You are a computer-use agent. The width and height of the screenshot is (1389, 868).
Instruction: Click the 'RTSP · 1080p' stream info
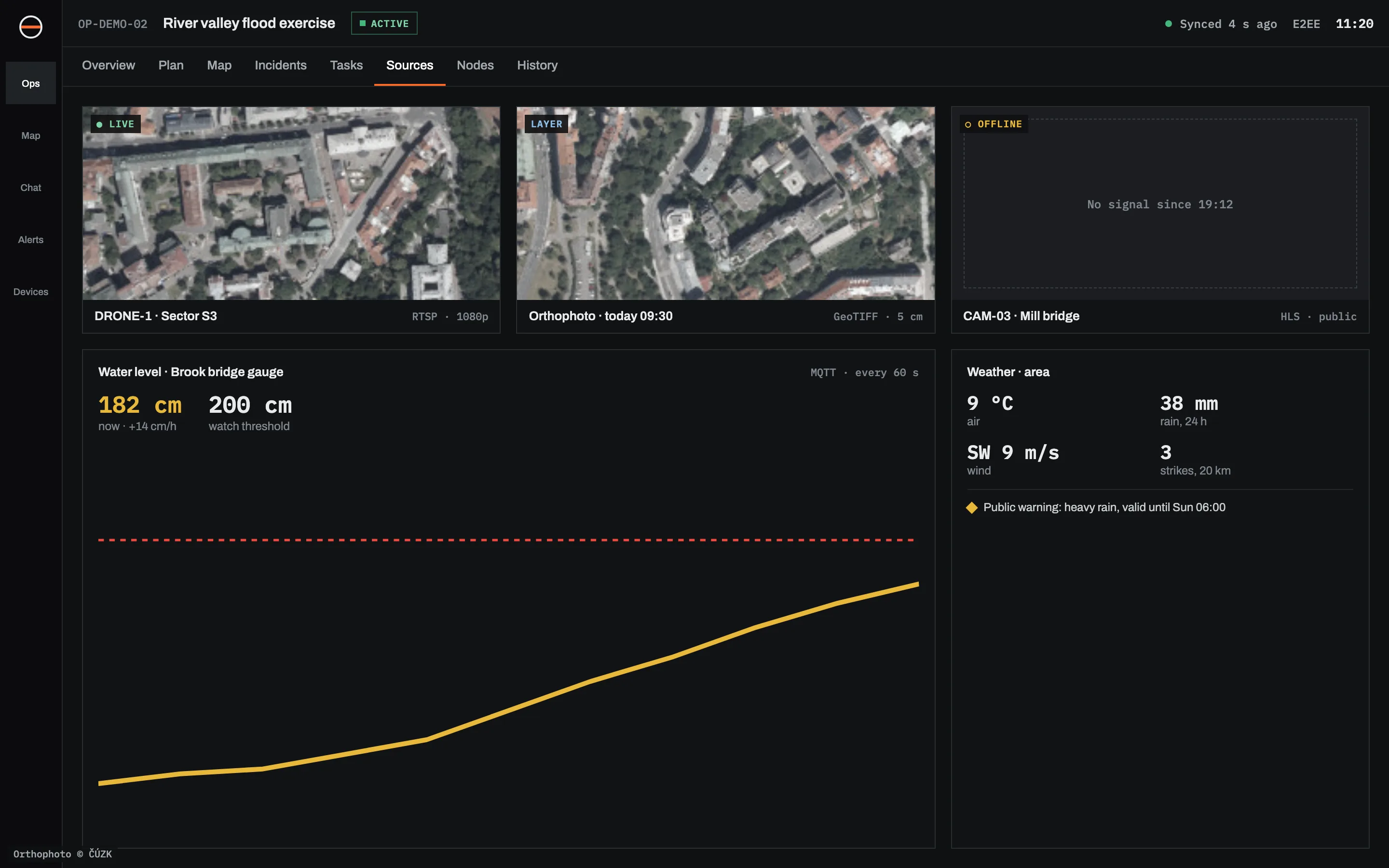point(450,317)
